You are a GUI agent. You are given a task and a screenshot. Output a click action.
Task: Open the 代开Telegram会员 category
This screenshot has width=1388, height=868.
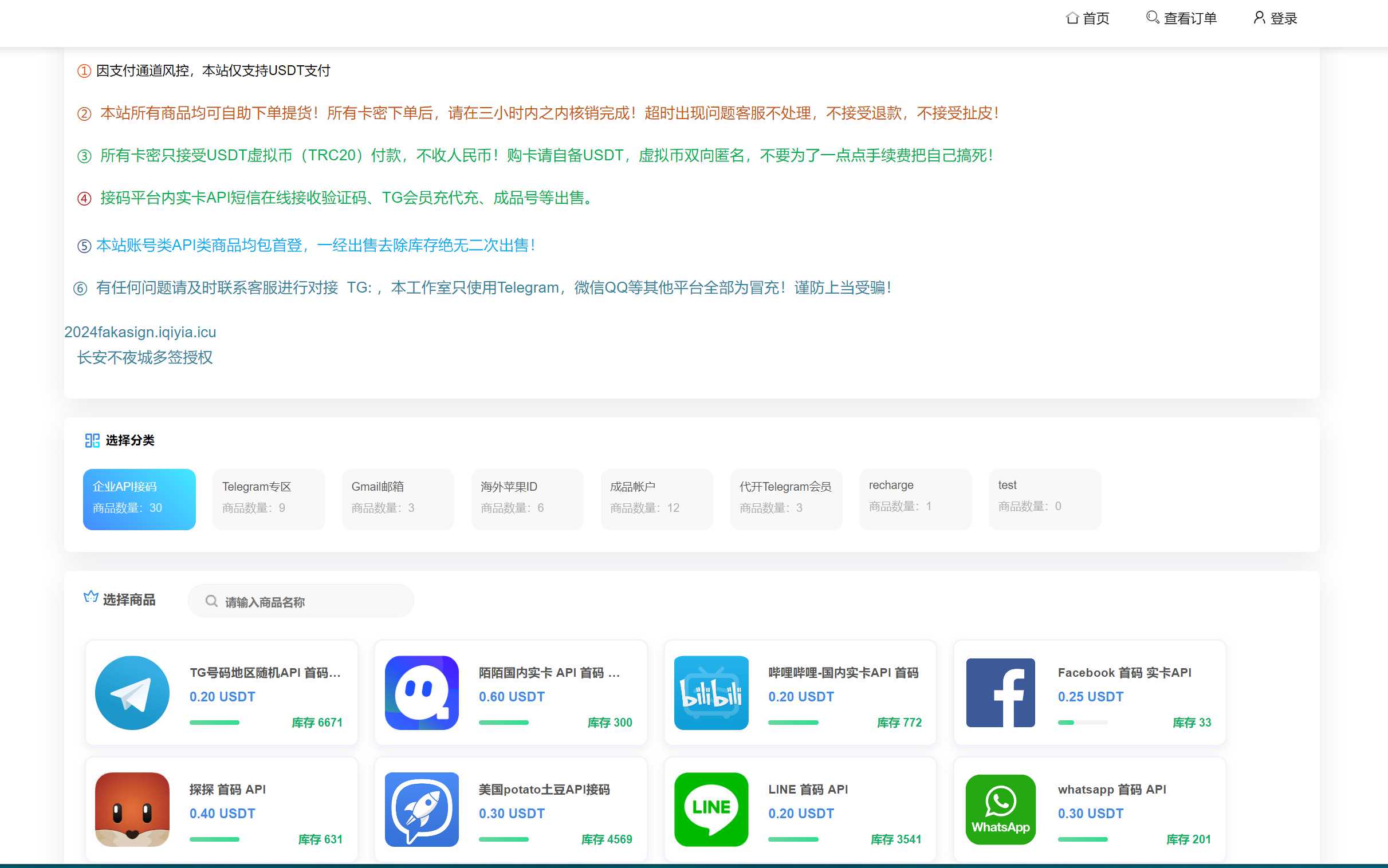(x=786, y=499)
